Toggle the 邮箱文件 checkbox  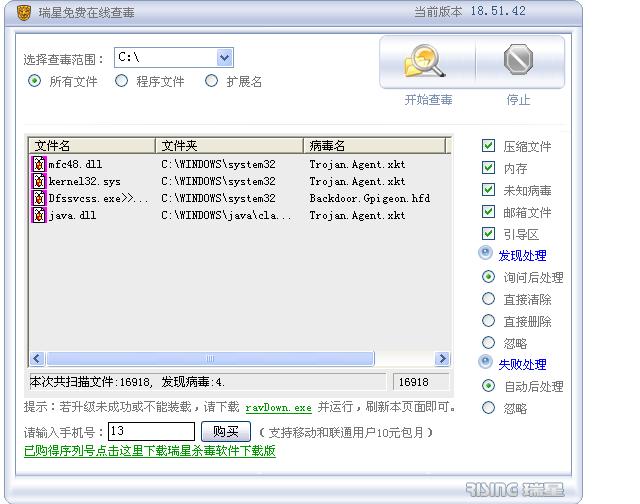point(488,212)
